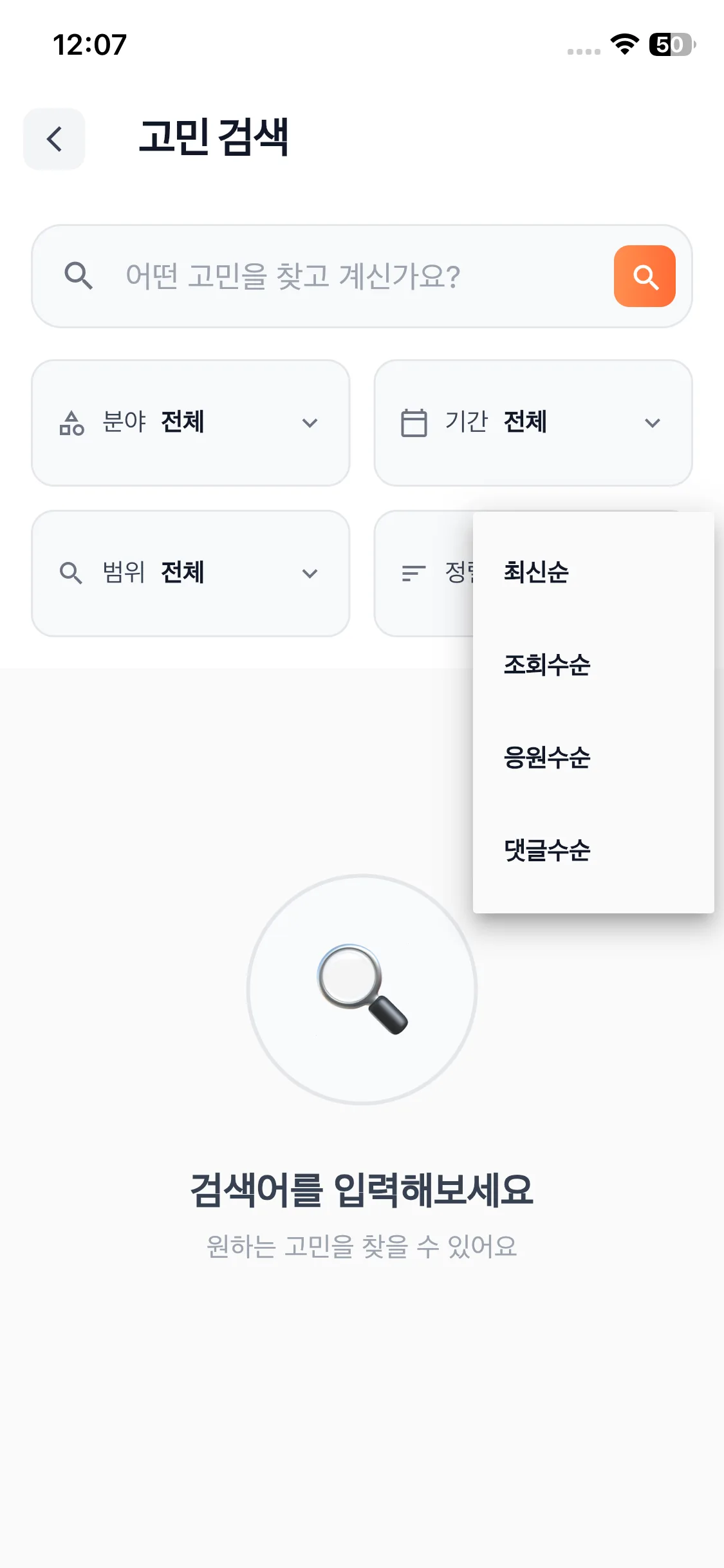Open the 분야 전체 filter
Viewport: 724px width, 1568px height.
(x=190, y=423)
